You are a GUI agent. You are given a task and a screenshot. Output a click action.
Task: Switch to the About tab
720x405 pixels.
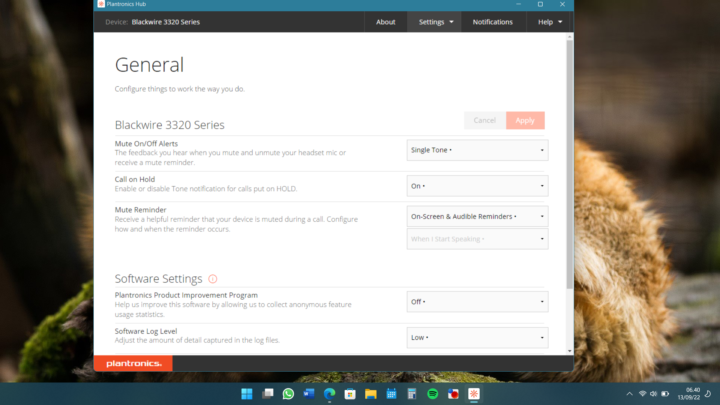tap(385, 22)
